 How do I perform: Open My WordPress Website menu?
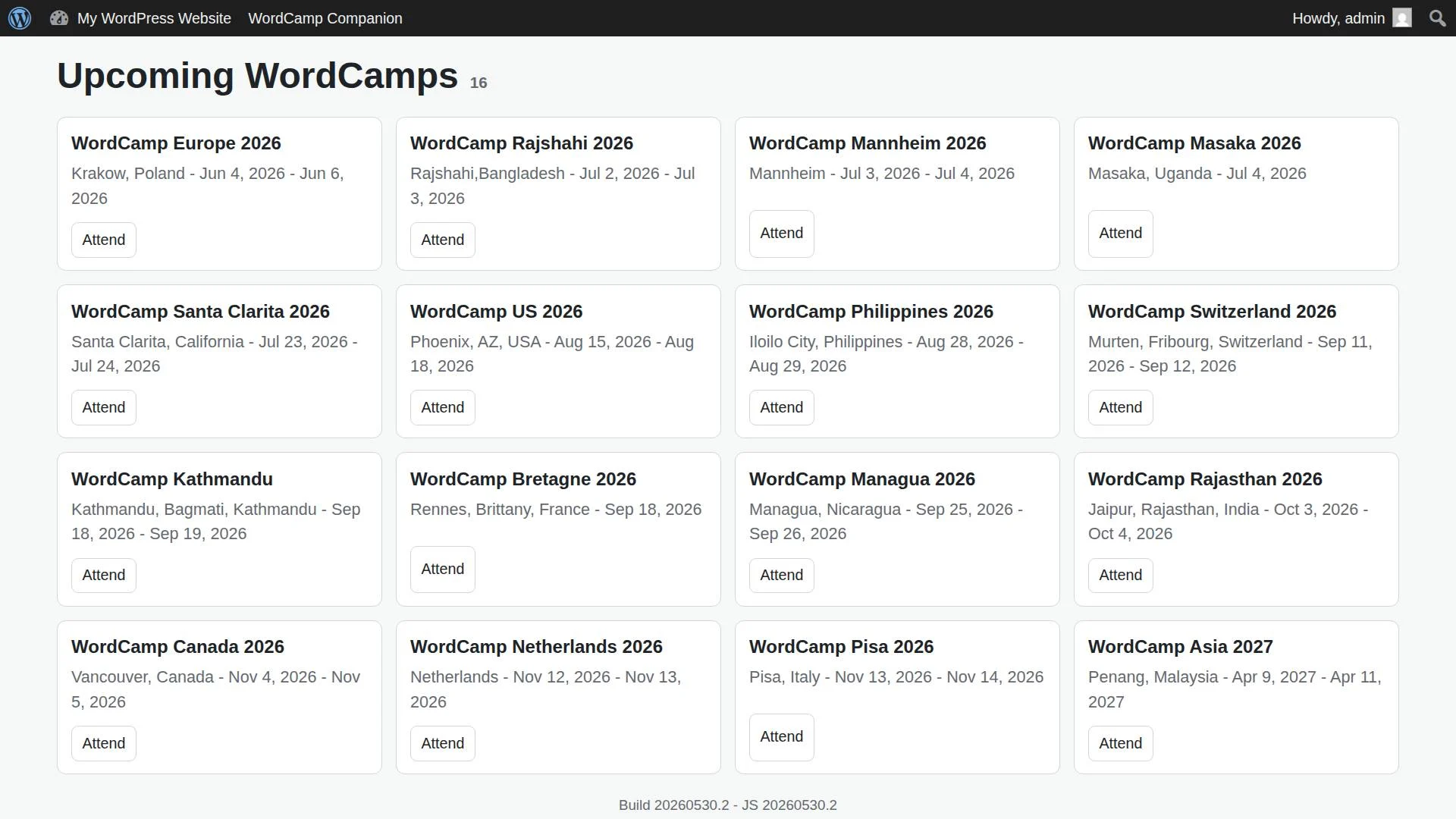click(154, 18)
